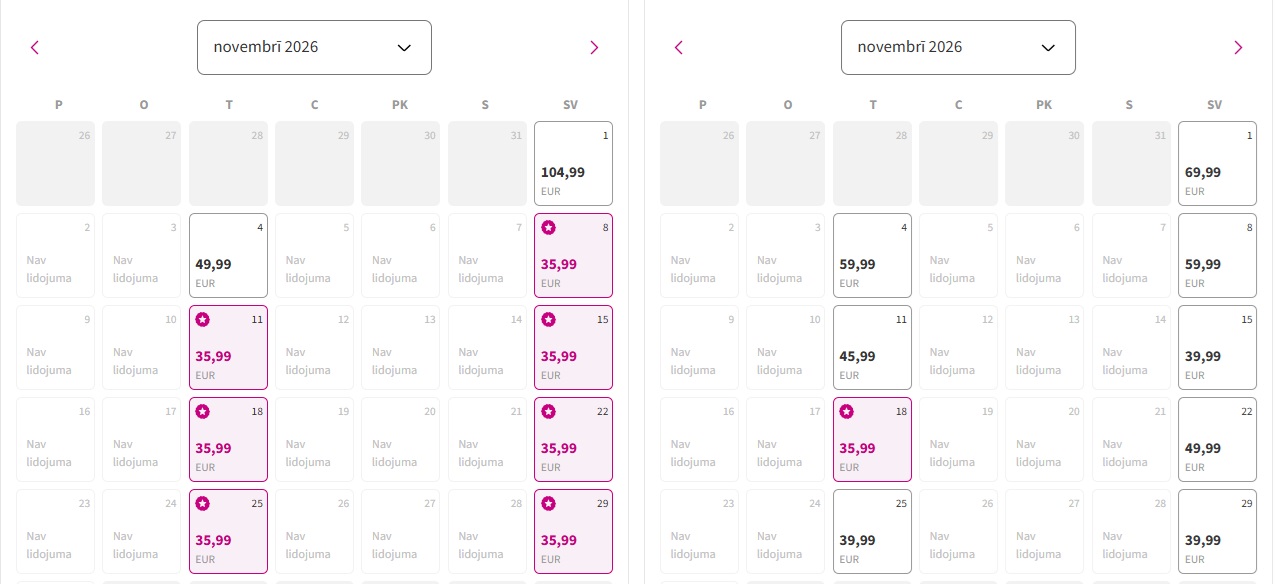
Task: Open right calendar novembrī 2026 month dropdown
Action: click(957, 47)
